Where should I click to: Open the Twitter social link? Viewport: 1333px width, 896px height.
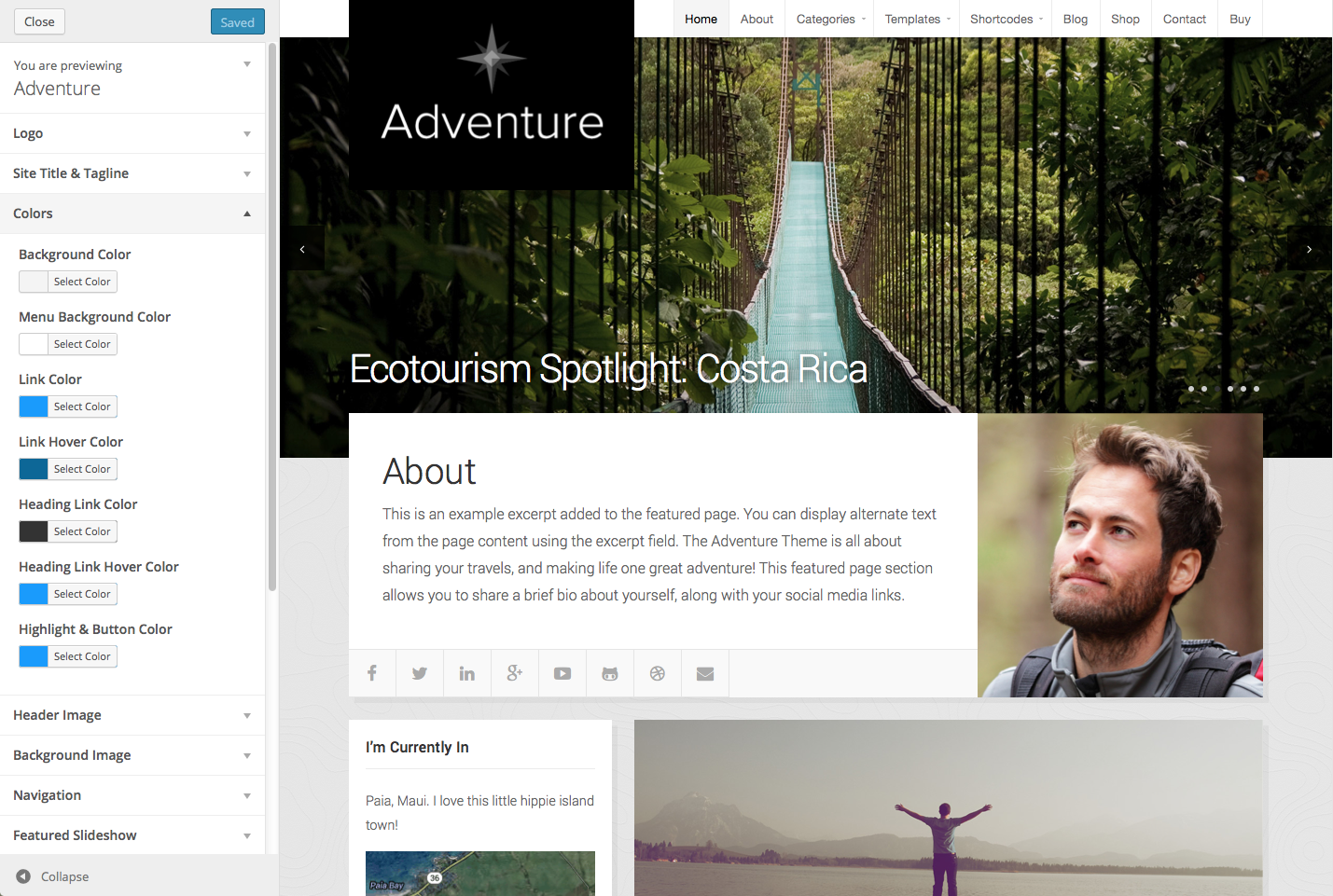pyautogui.click(x=420, y=673)
